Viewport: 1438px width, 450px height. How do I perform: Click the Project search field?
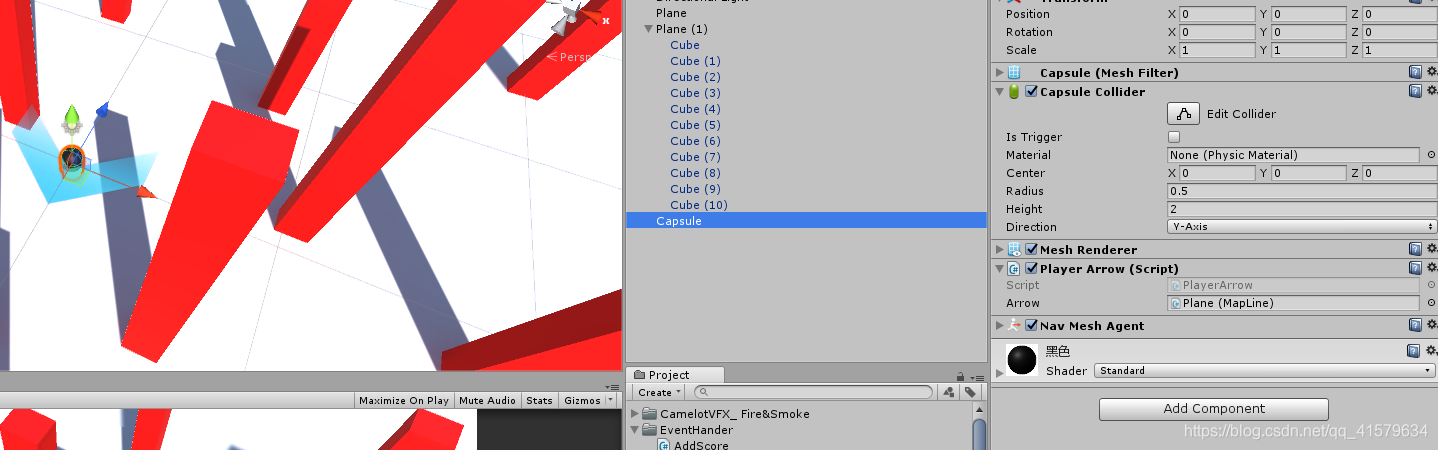tap(813, 392)
